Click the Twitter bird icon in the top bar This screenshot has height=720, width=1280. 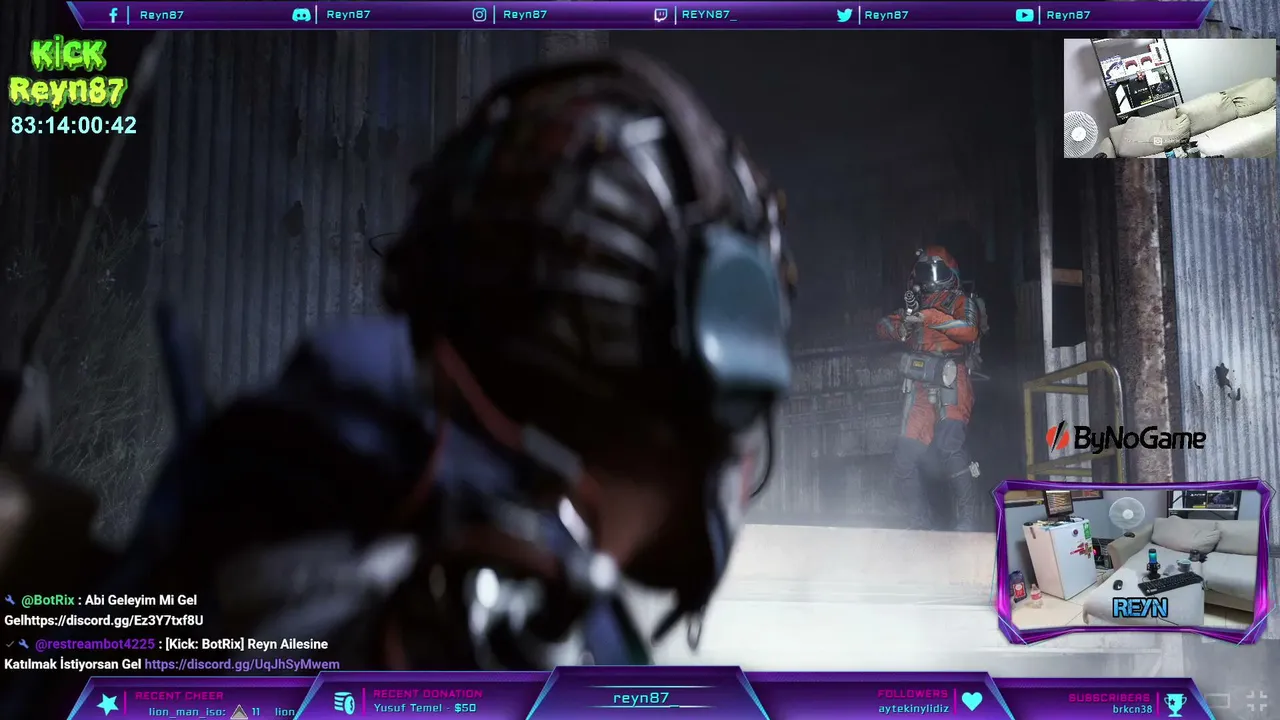point(845,15)
